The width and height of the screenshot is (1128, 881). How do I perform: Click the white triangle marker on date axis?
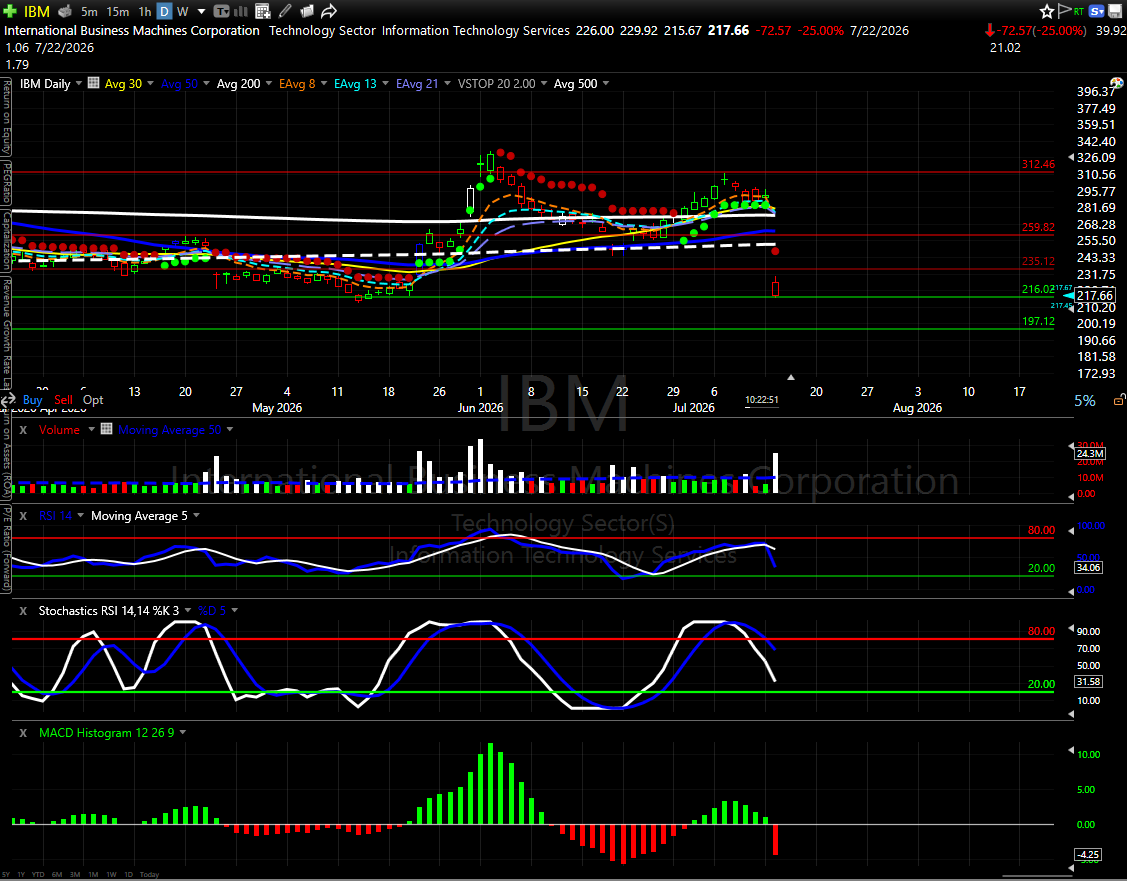791,377
